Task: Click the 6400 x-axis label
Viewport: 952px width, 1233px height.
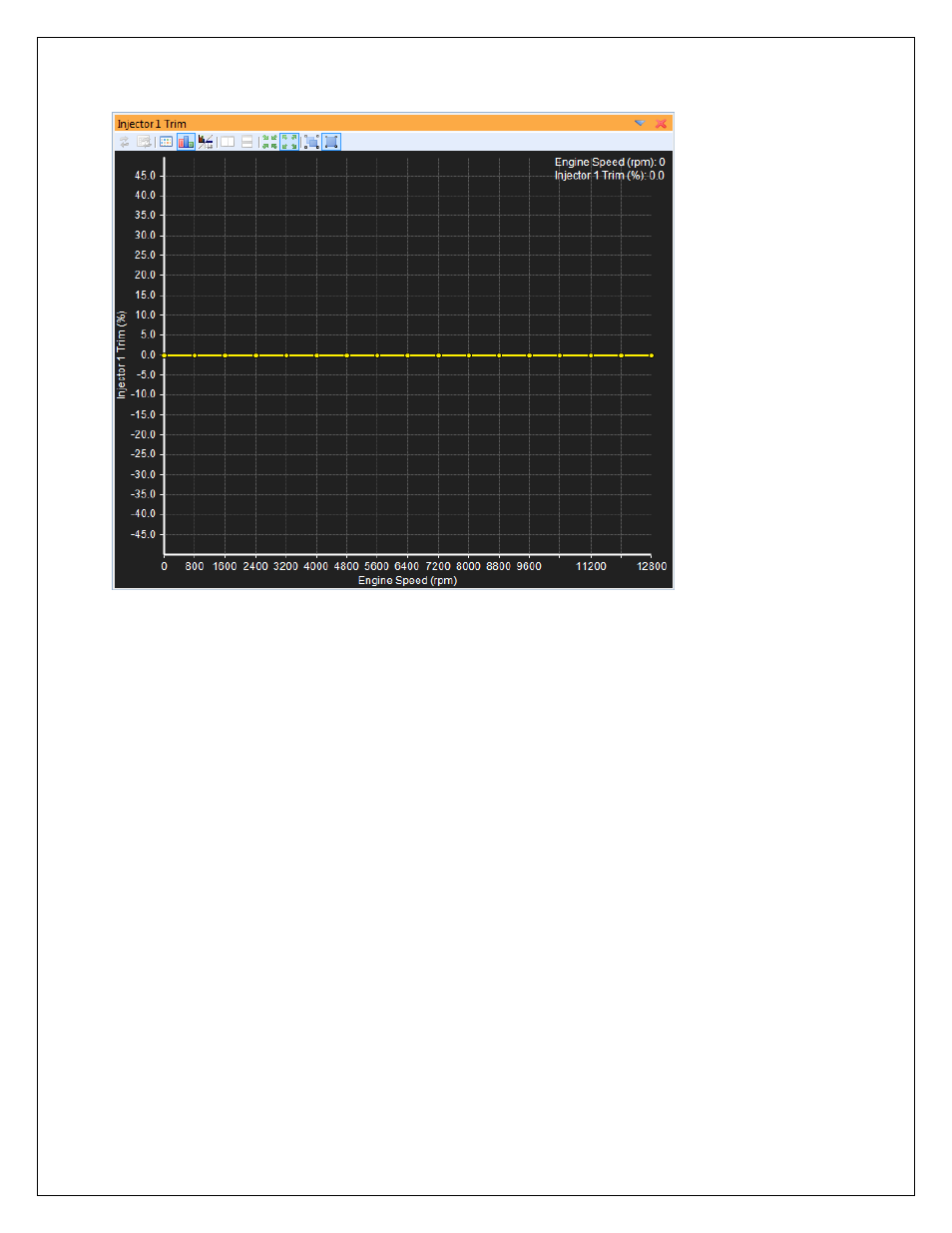Action: [x=407, y=566]
